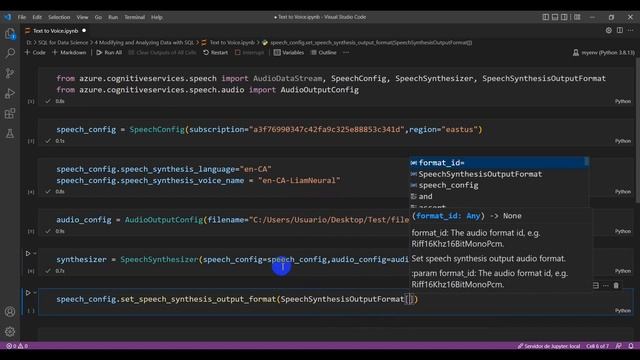
Task: Open the notebook settings gear at top right
Action: (x=609, y=31)
